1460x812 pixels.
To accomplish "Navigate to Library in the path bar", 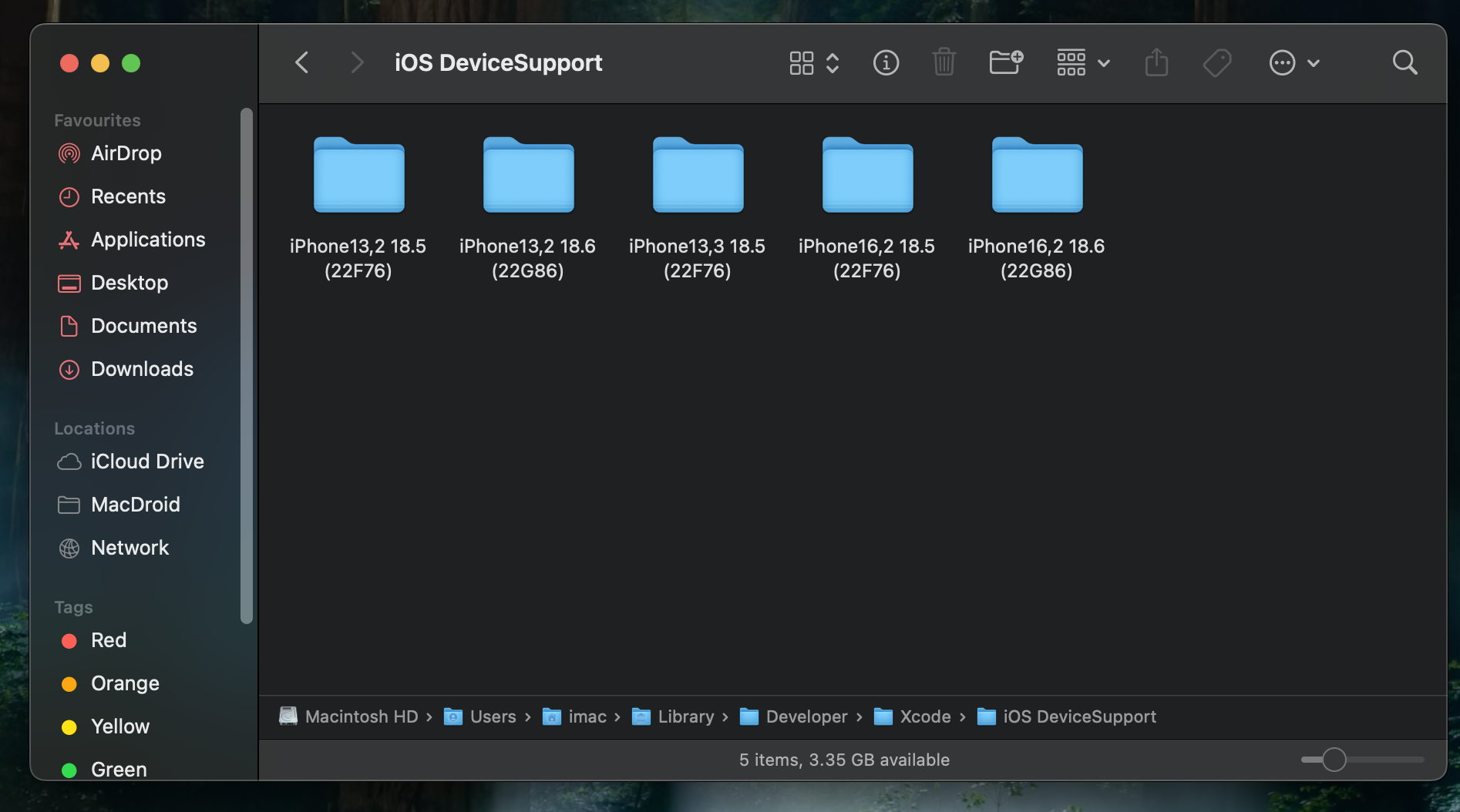I will [685, 716].
